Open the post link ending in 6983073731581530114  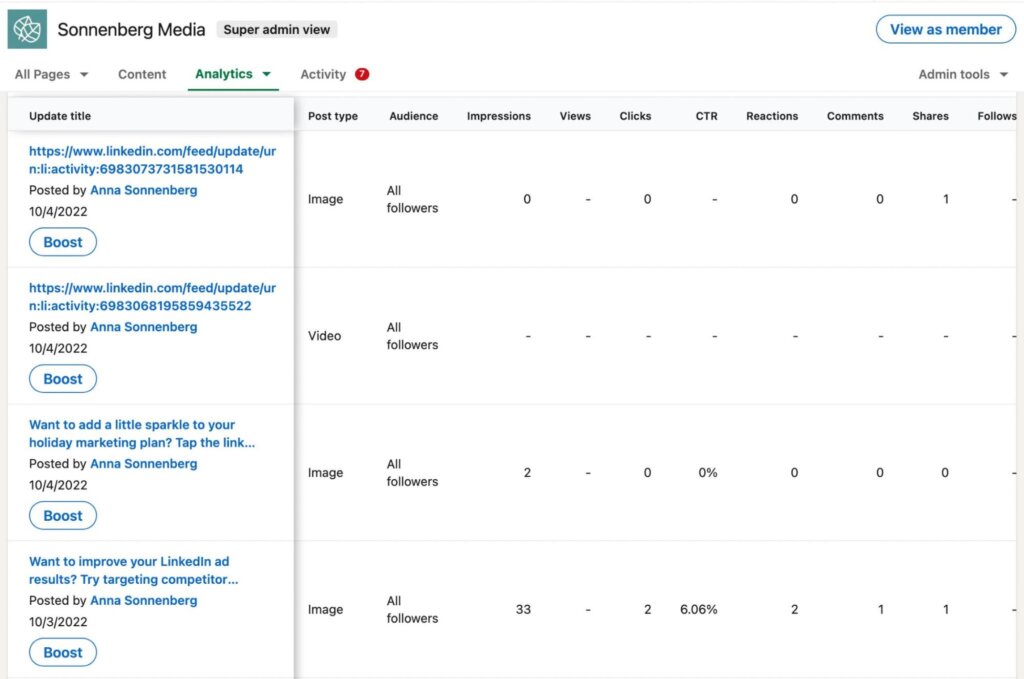click(x=152, y=160)
